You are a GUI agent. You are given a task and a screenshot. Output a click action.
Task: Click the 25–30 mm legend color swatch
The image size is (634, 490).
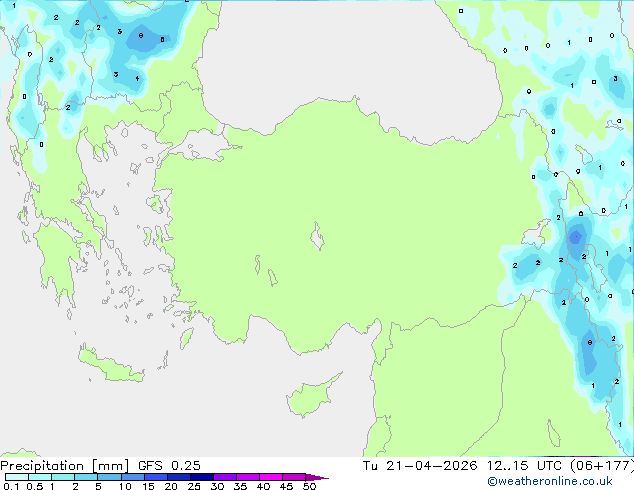(202, 477)
